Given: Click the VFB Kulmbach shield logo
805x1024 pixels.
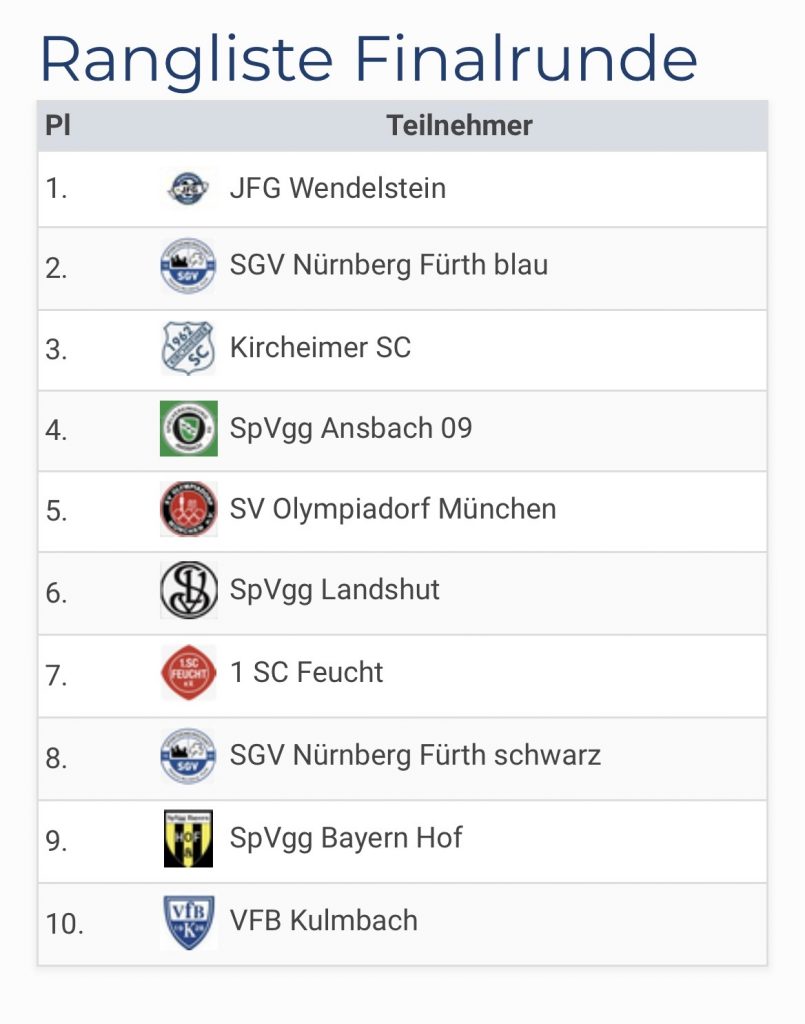Looking at the screenshot, I should tap(188, 921).
